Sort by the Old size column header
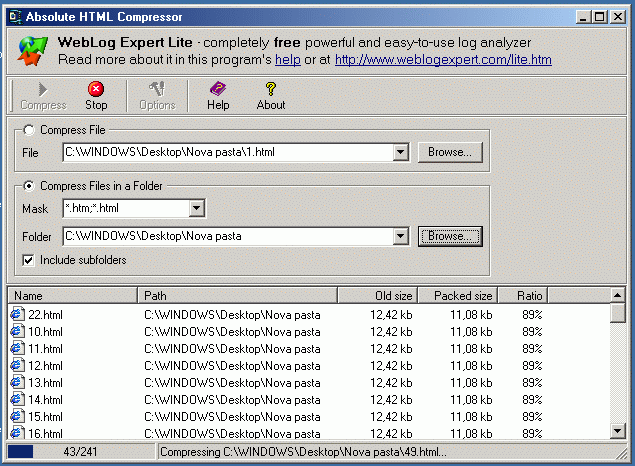The height and width of the screenshot is (466, 635). [377, 296]
